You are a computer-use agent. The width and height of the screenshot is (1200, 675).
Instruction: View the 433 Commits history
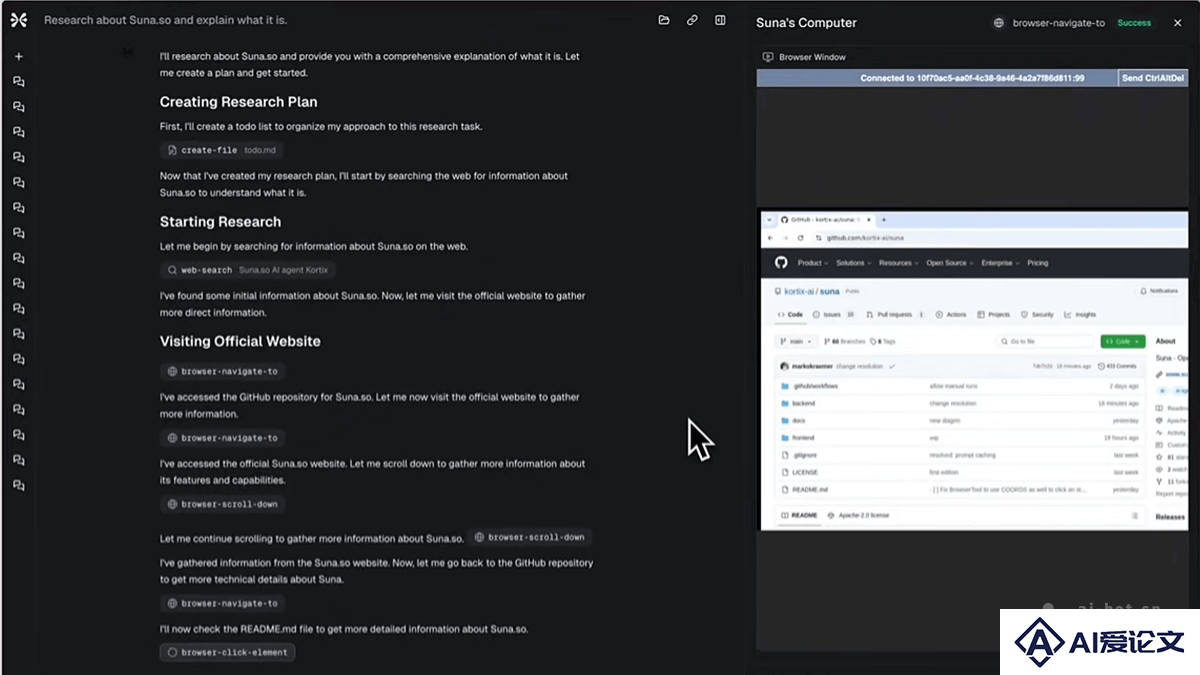click(1117, 366)
